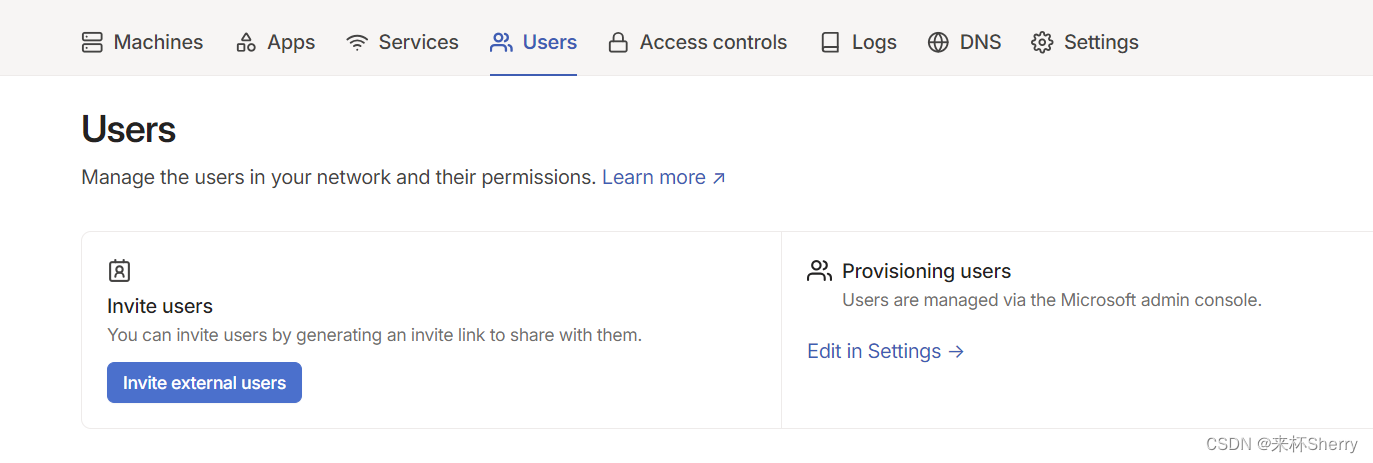Screen dimensions: 1373x463
Task: Open the DNS tab
Action: pos(964,42)
